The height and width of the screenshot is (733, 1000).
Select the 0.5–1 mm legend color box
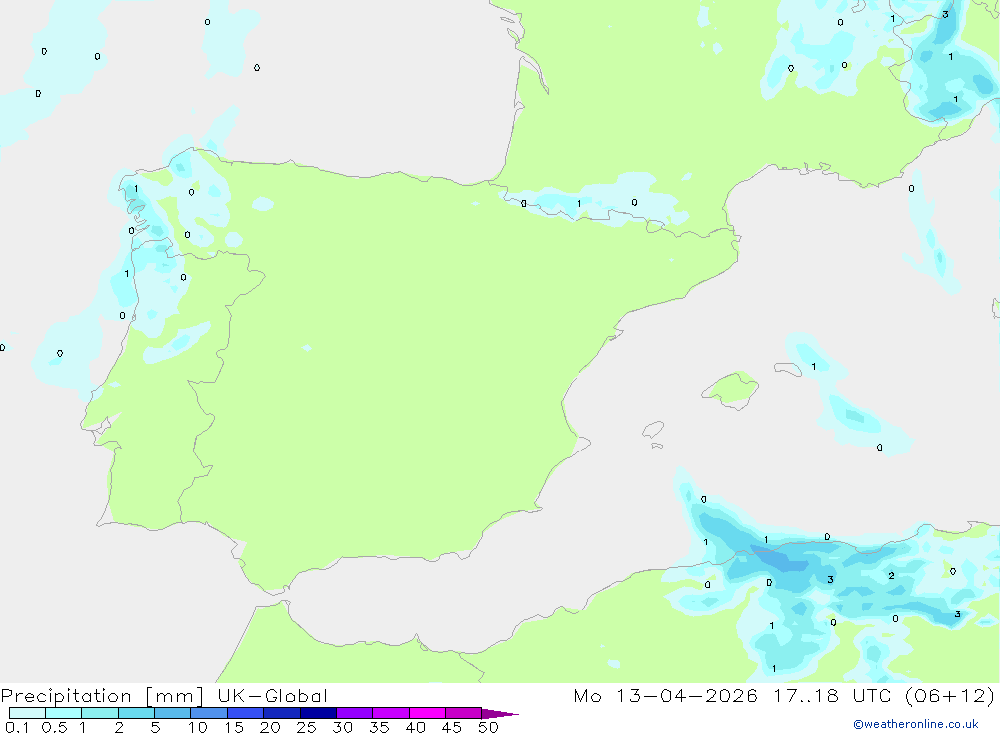click(63, 713)
